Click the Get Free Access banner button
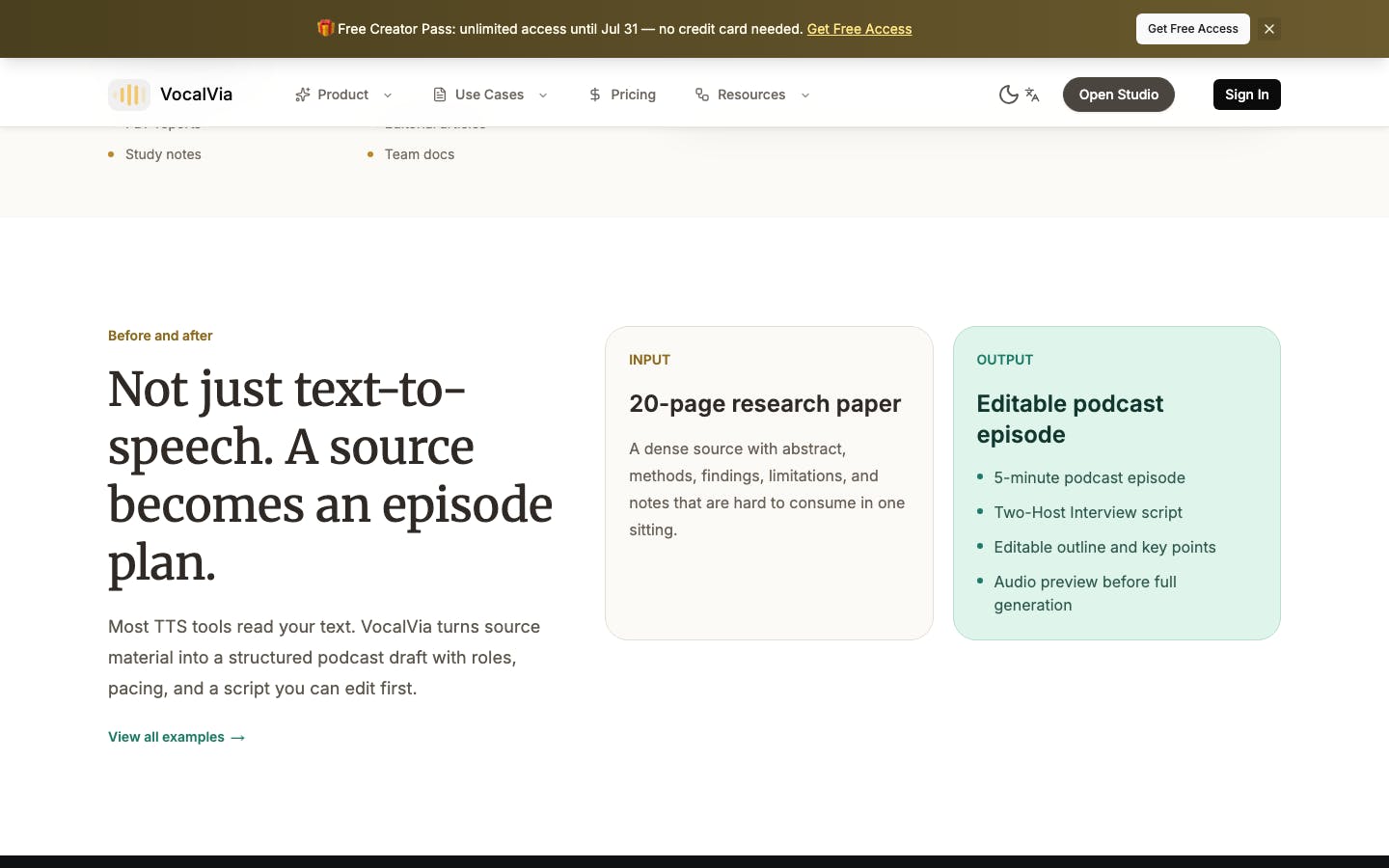 pyautogui.click(x=1193, y=29)
